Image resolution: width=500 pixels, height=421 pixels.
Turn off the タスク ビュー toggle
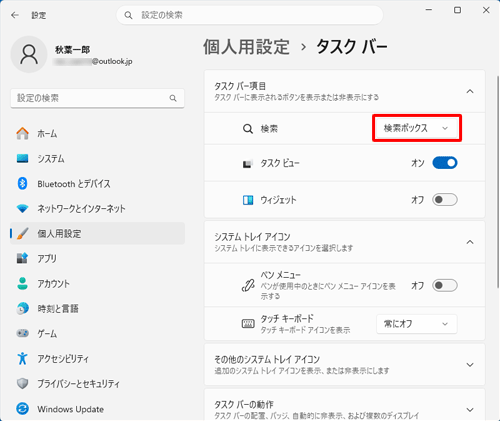coord(445,163)
